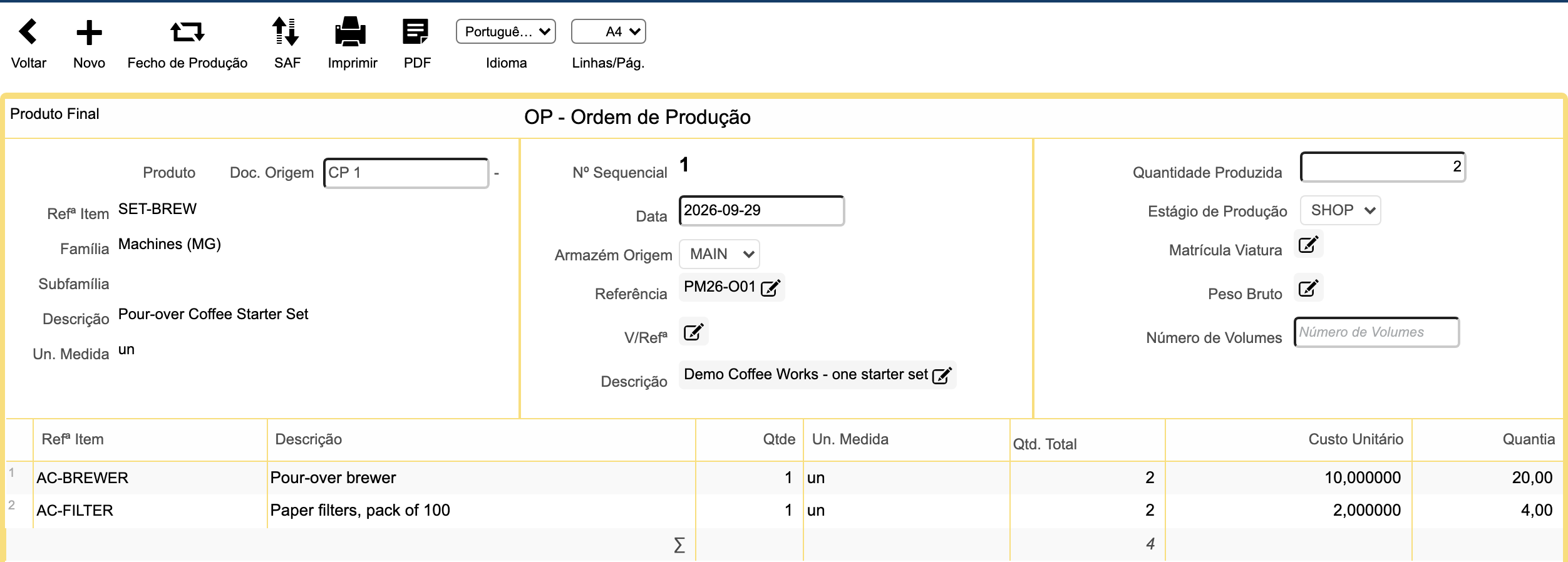Click the Data field showing 2026-09-29
Screen dimensions: 1568x562
(761, 210)
